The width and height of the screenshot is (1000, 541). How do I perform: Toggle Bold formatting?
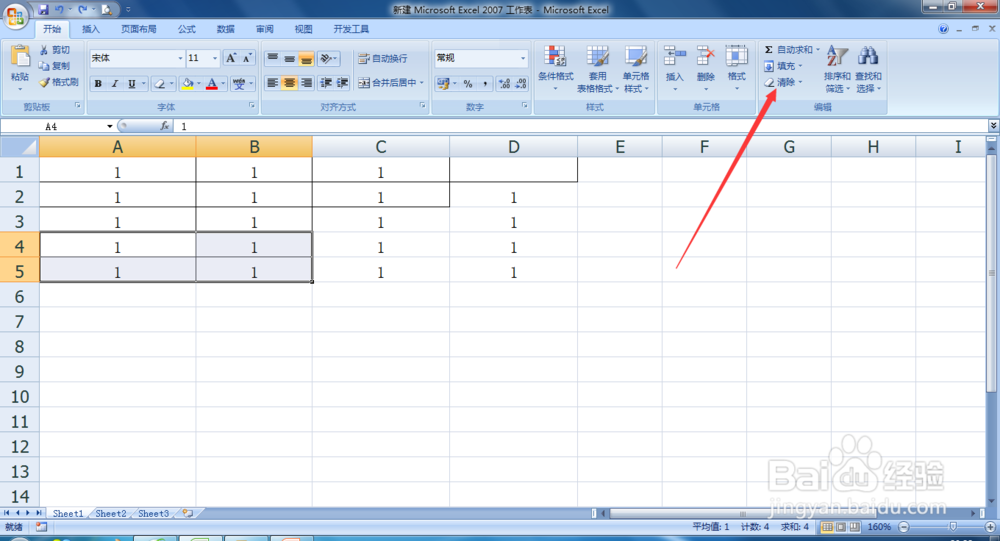point(98,84)
